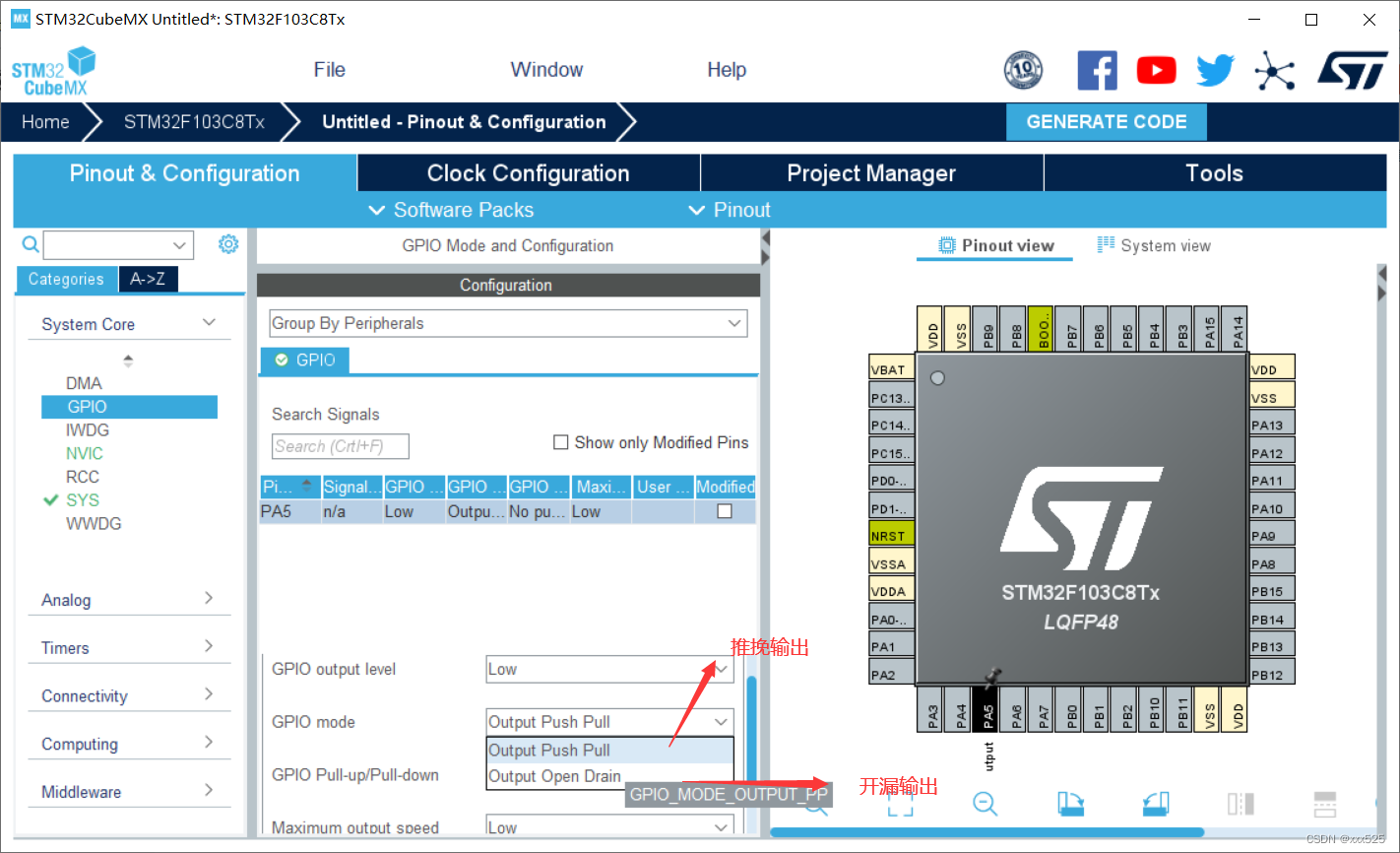Open the ST YouTube channel icon

[x=1156, y=70]
